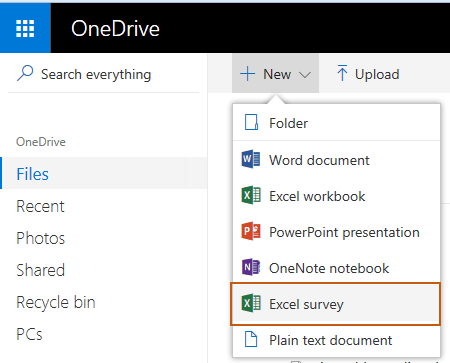Click the Folder icon in menu

tap(251, 122)
